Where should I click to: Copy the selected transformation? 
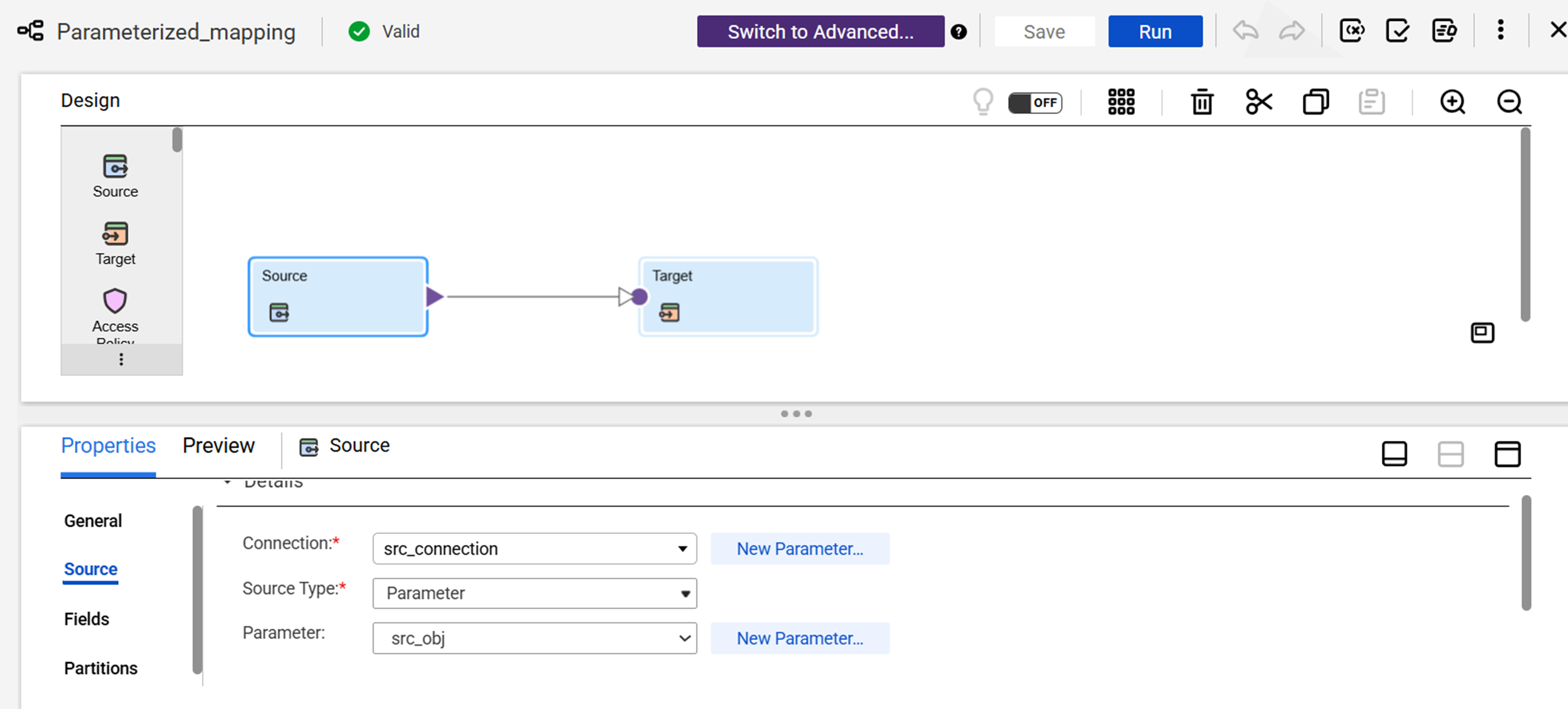pyautogui.click(x=1316, y=102)
